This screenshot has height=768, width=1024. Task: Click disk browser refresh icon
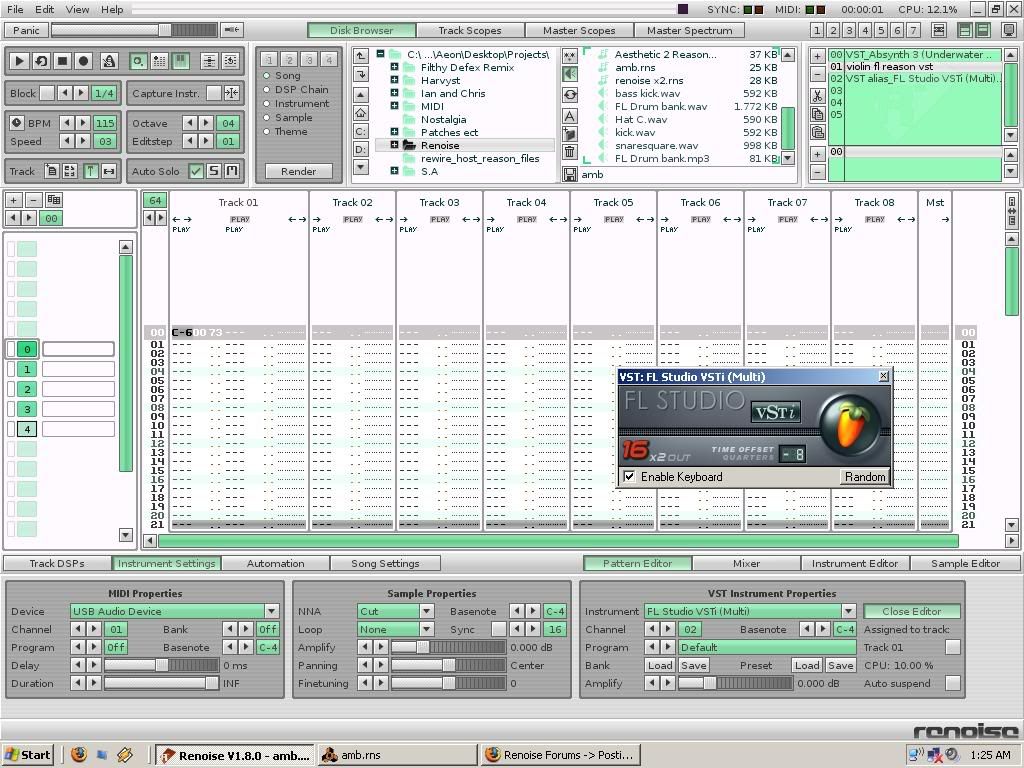point(569,95)
